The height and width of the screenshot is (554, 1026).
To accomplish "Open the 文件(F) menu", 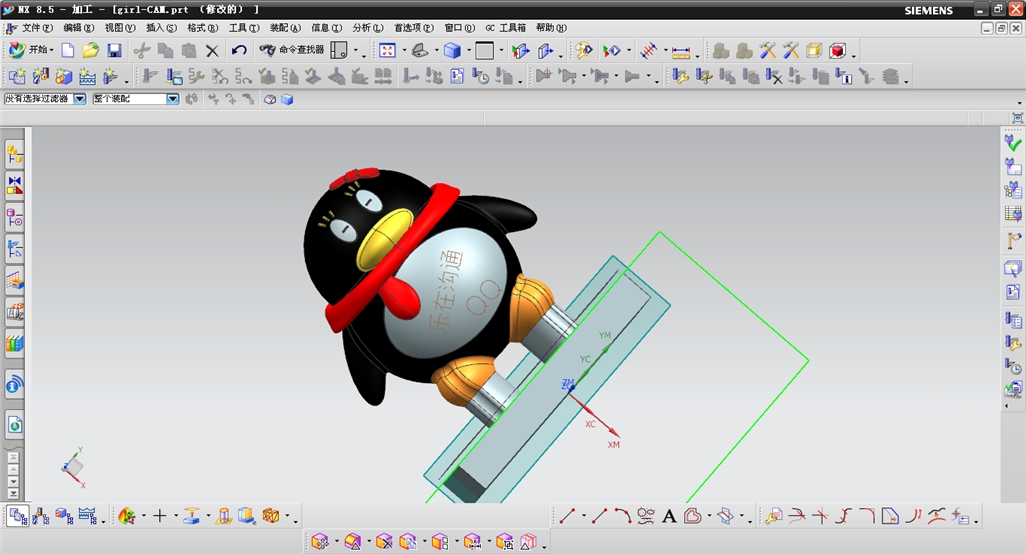I will pos(37,28).
